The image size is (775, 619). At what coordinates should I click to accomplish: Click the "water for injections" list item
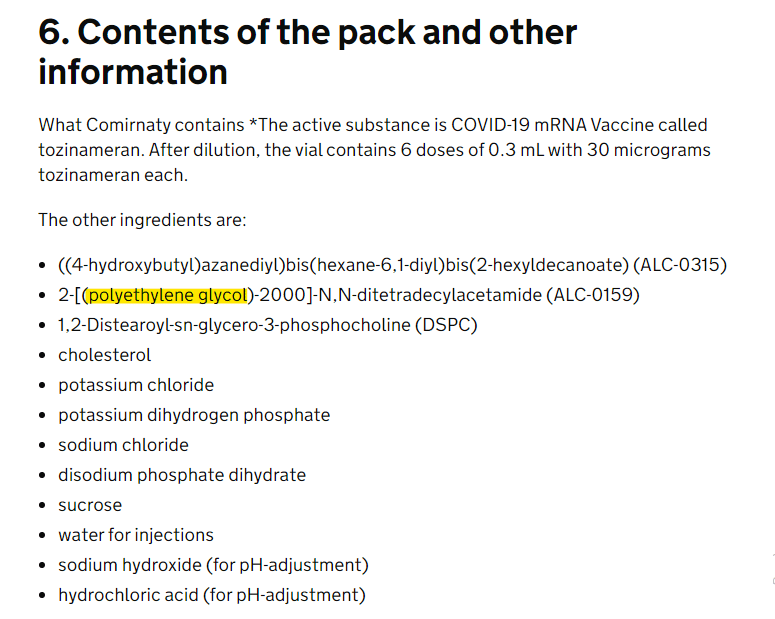tap(136, 535)
